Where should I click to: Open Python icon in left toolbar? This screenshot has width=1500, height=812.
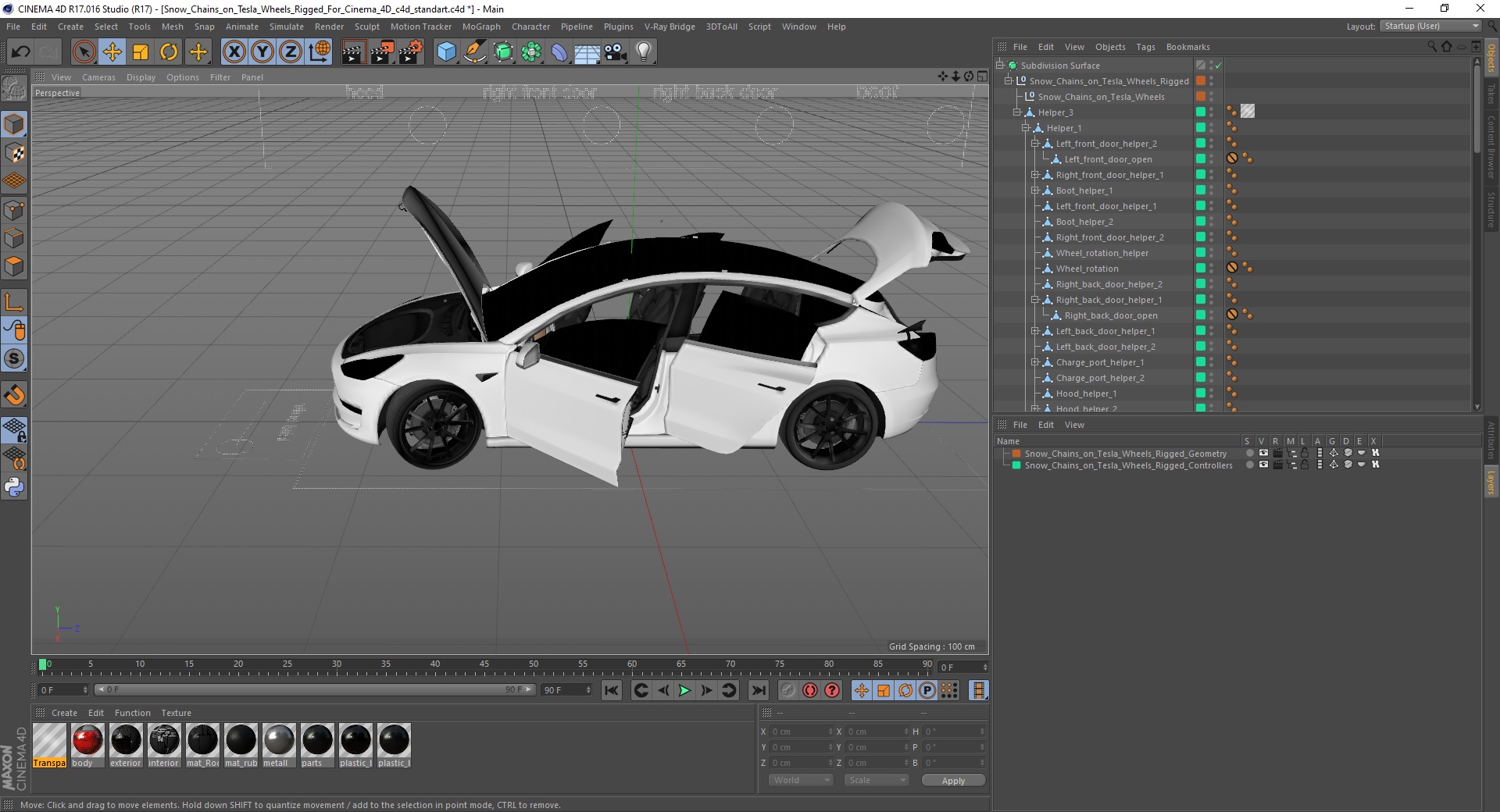point(14,488)
